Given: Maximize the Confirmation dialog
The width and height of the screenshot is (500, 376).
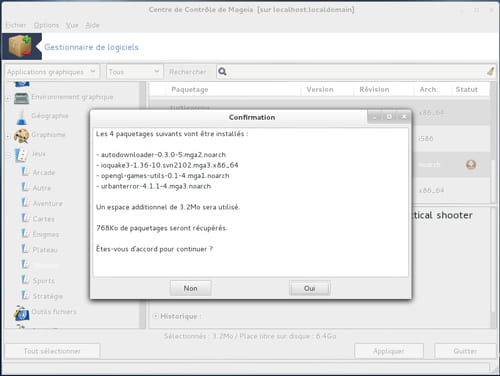Looking at the screenshot, I should [389, 117].
